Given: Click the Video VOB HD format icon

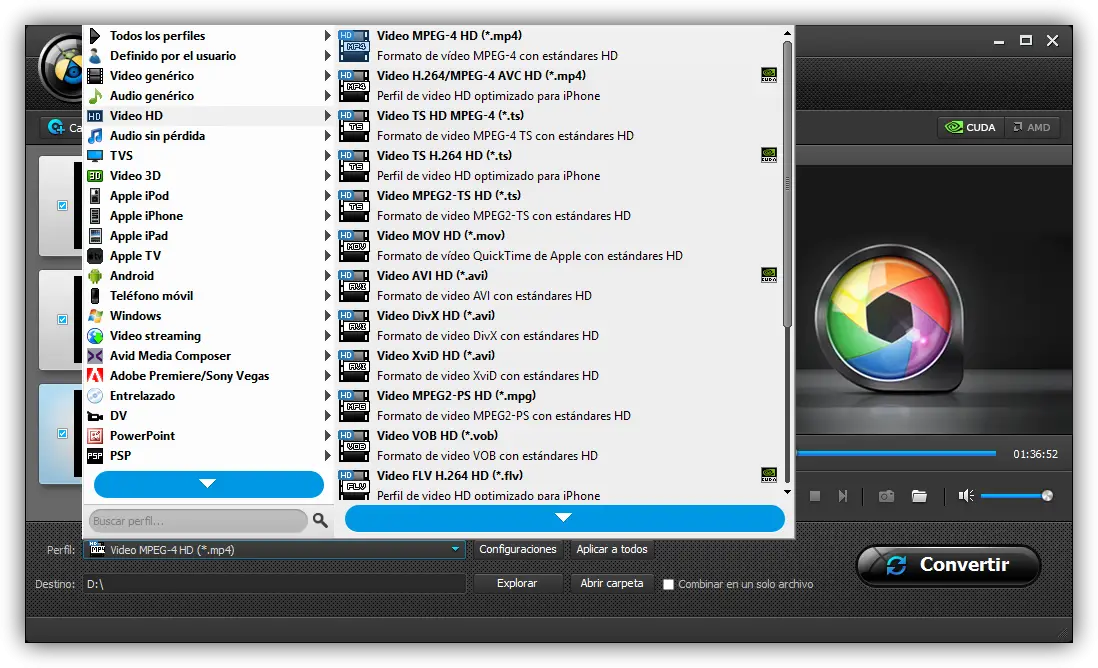Looking at the screenshot, I should coord(354,446).
